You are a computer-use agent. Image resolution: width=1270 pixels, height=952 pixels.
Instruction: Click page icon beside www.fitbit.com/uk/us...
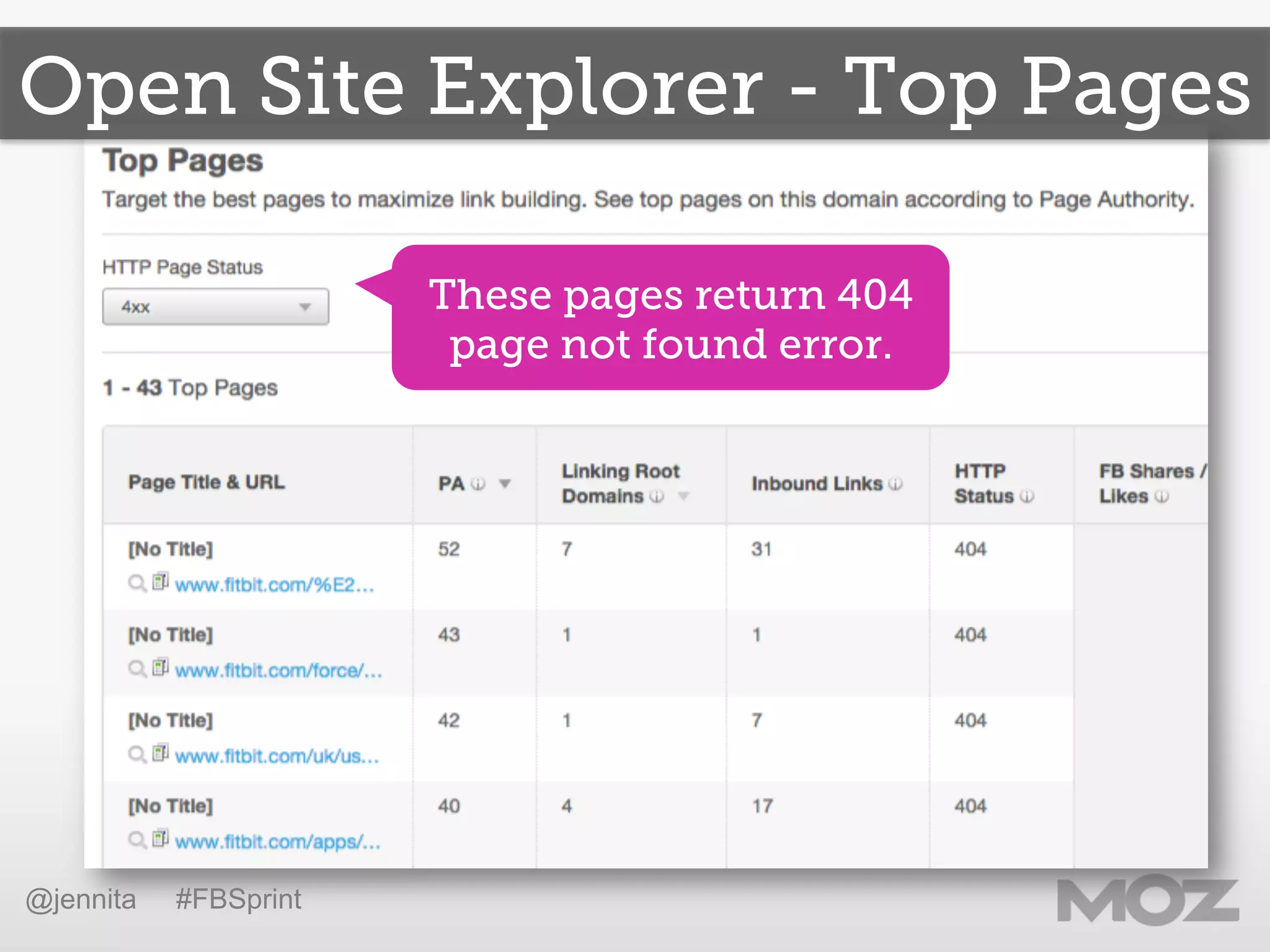pos(161,752)
